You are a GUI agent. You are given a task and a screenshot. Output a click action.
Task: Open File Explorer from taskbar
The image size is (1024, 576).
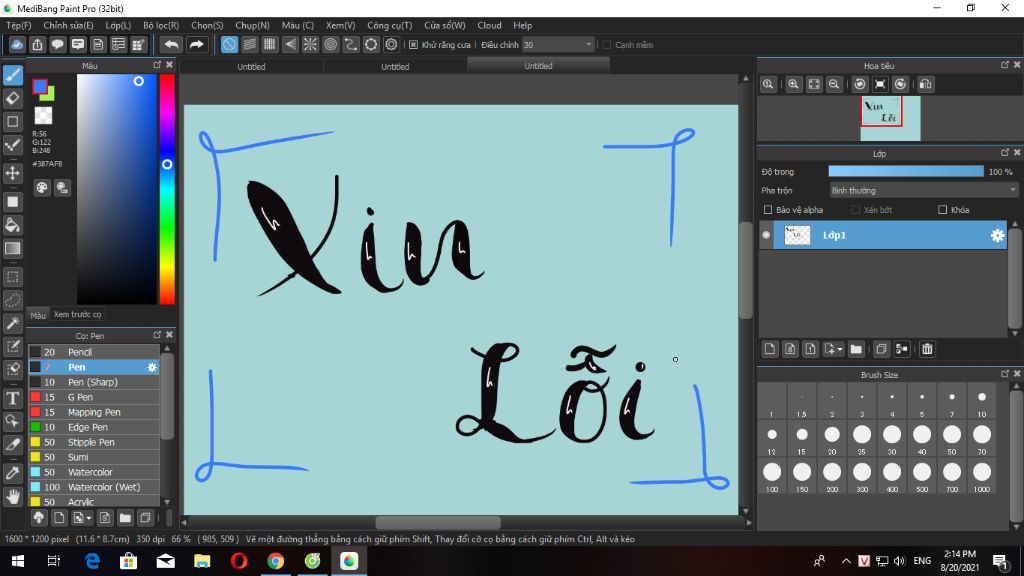click(x=202, y=561)
